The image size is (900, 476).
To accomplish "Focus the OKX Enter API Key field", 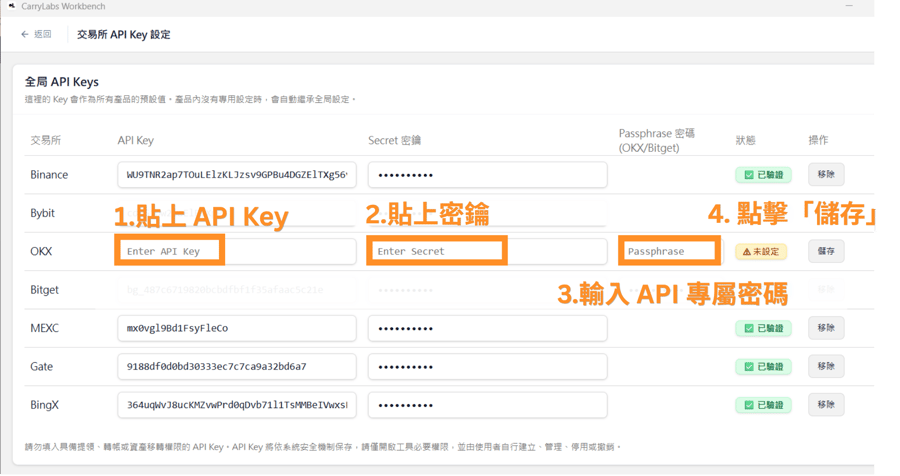I will (236, 251).
